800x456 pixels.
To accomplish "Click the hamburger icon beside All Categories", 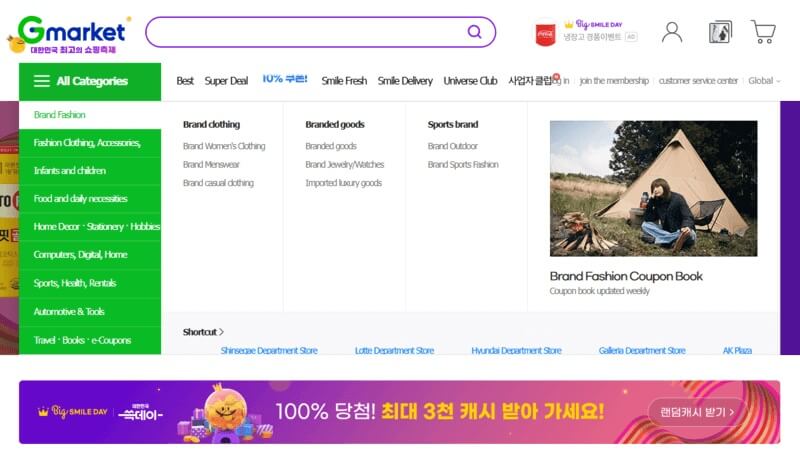I will [41, 81].
